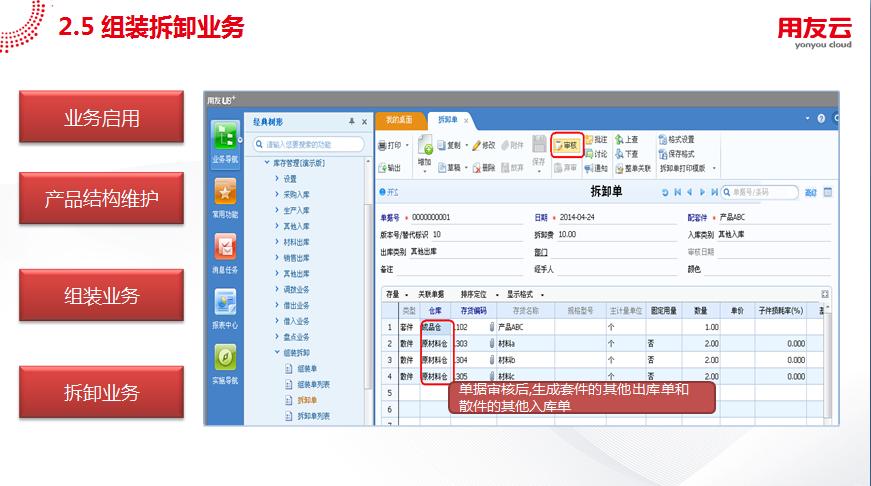Switch to the 我的桌面 tab
Viewport: 871px width, 486px height.
click(399, 120)
